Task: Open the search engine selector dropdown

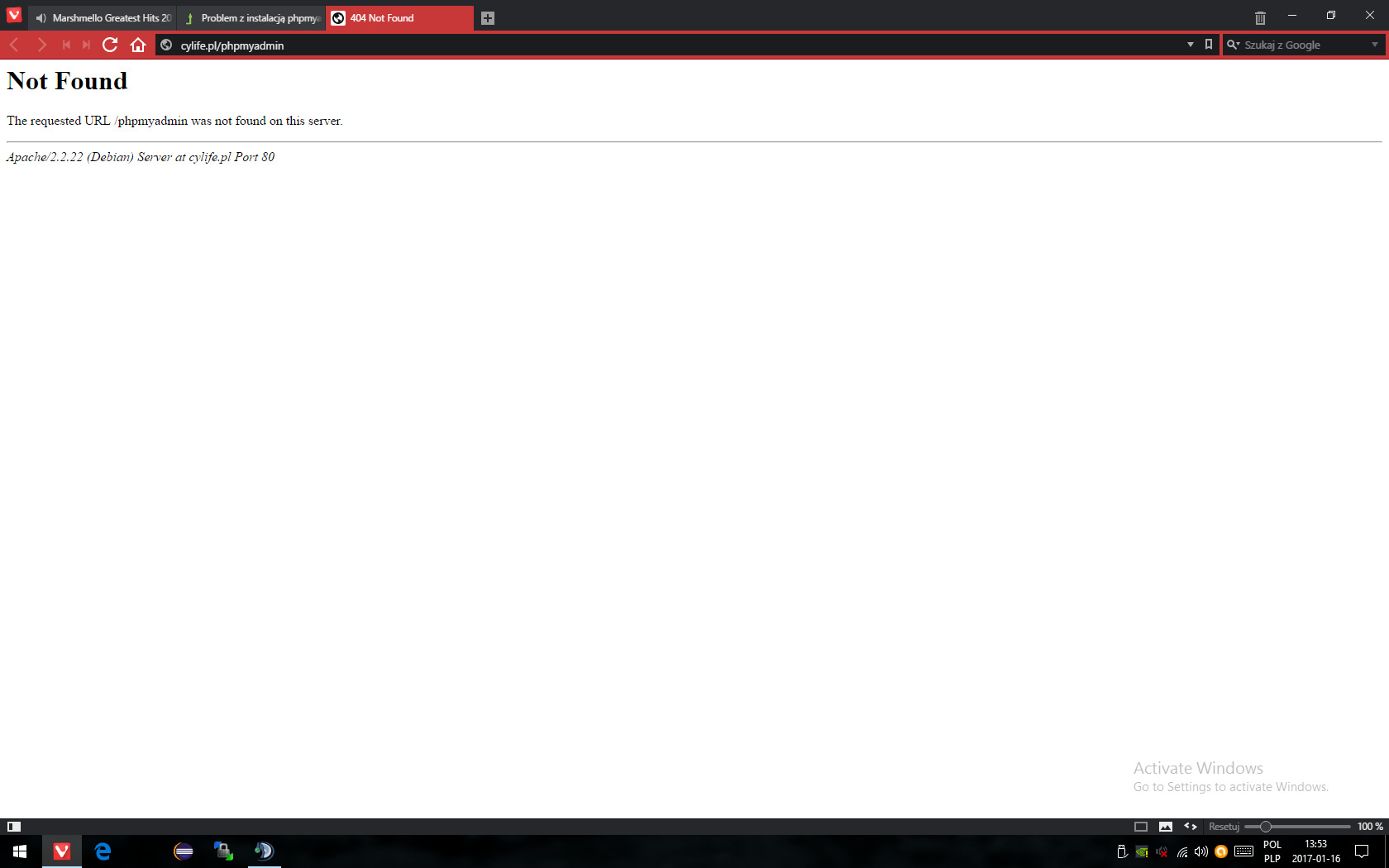Action: [x=1233, y=45]
